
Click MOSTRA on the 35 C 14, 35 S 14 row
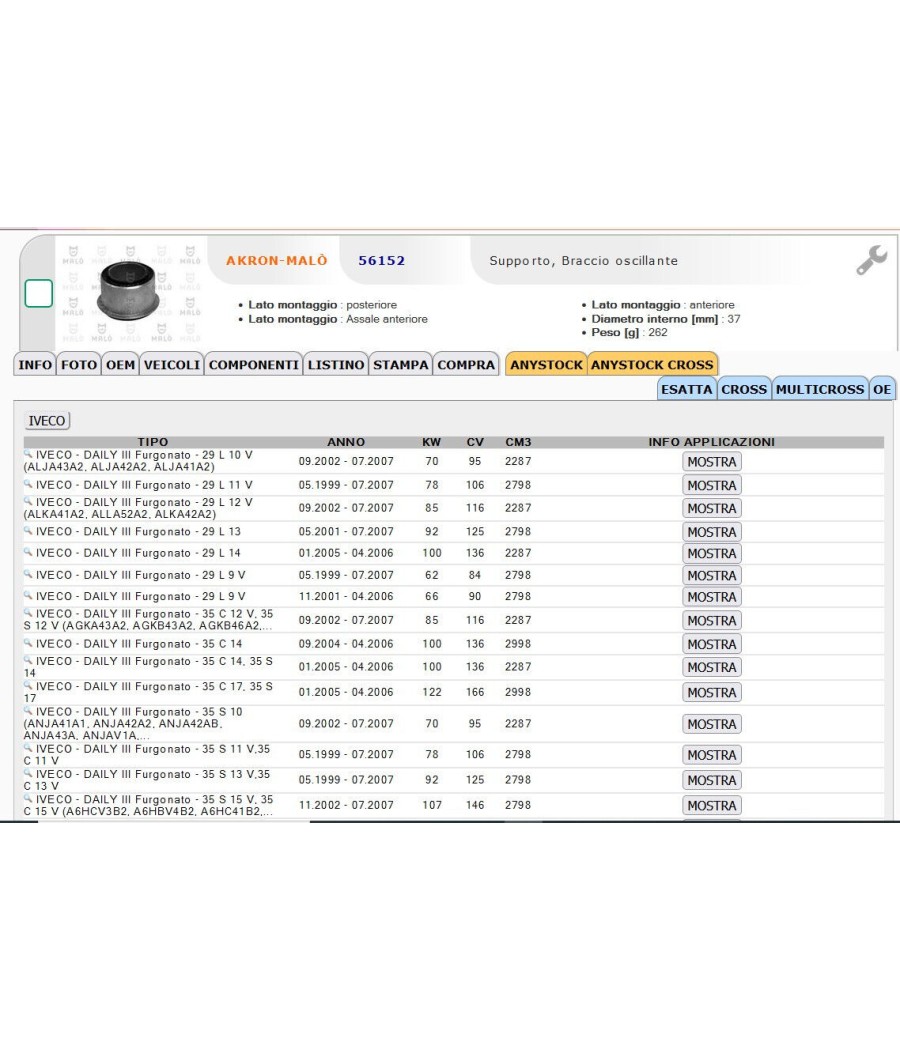pyautogui.click(x=712, y=667)
